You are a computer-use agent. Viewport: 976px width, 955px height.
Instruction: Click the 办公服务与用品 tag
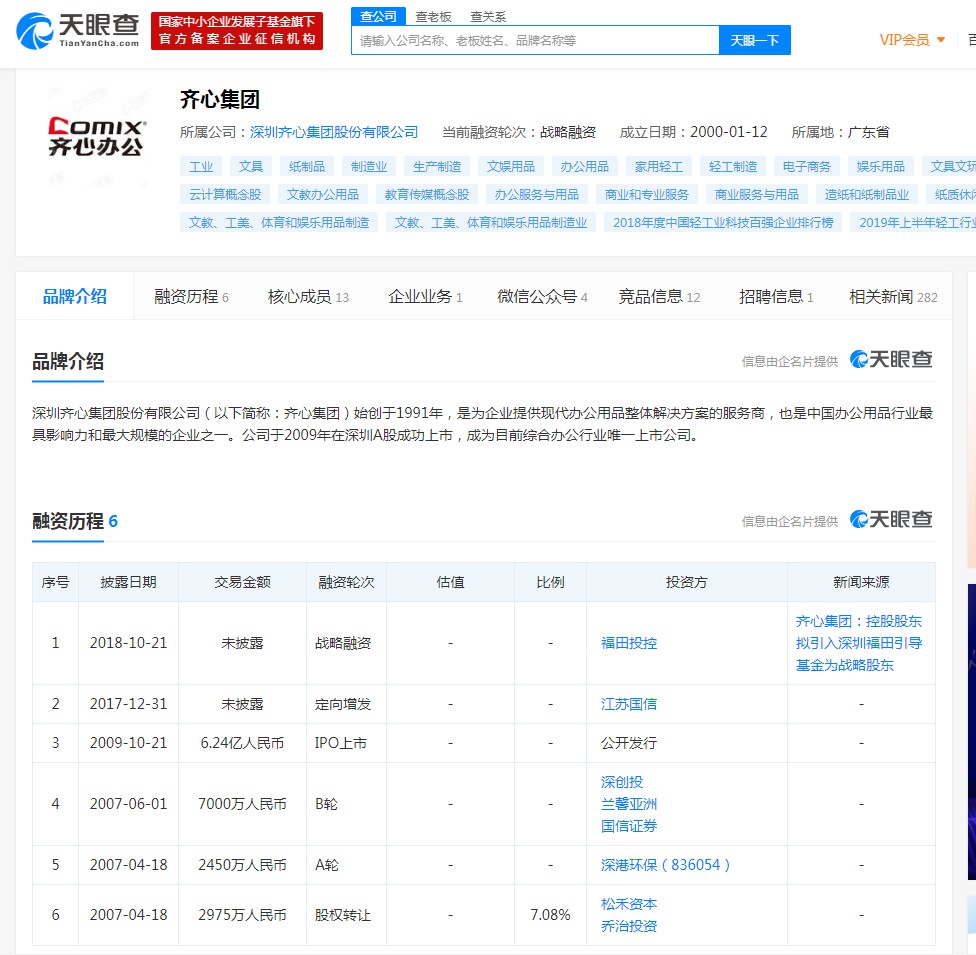click(537, 194)
